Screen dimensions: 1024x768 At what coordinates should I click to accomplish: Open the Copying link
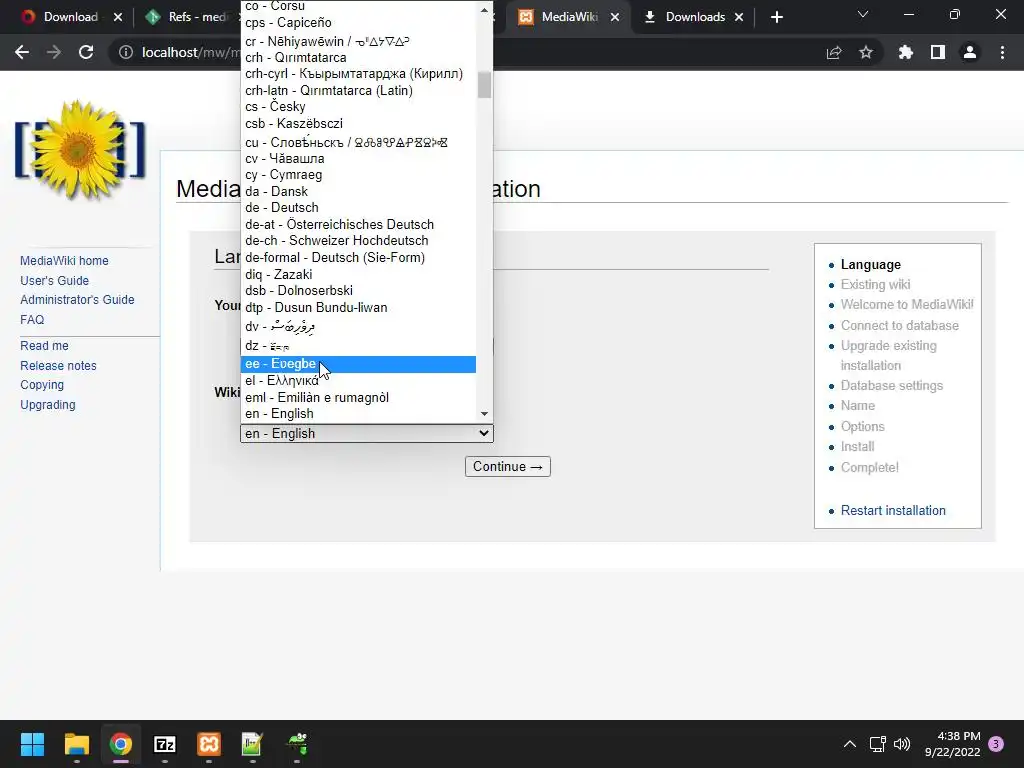click(x=42, y=385)
